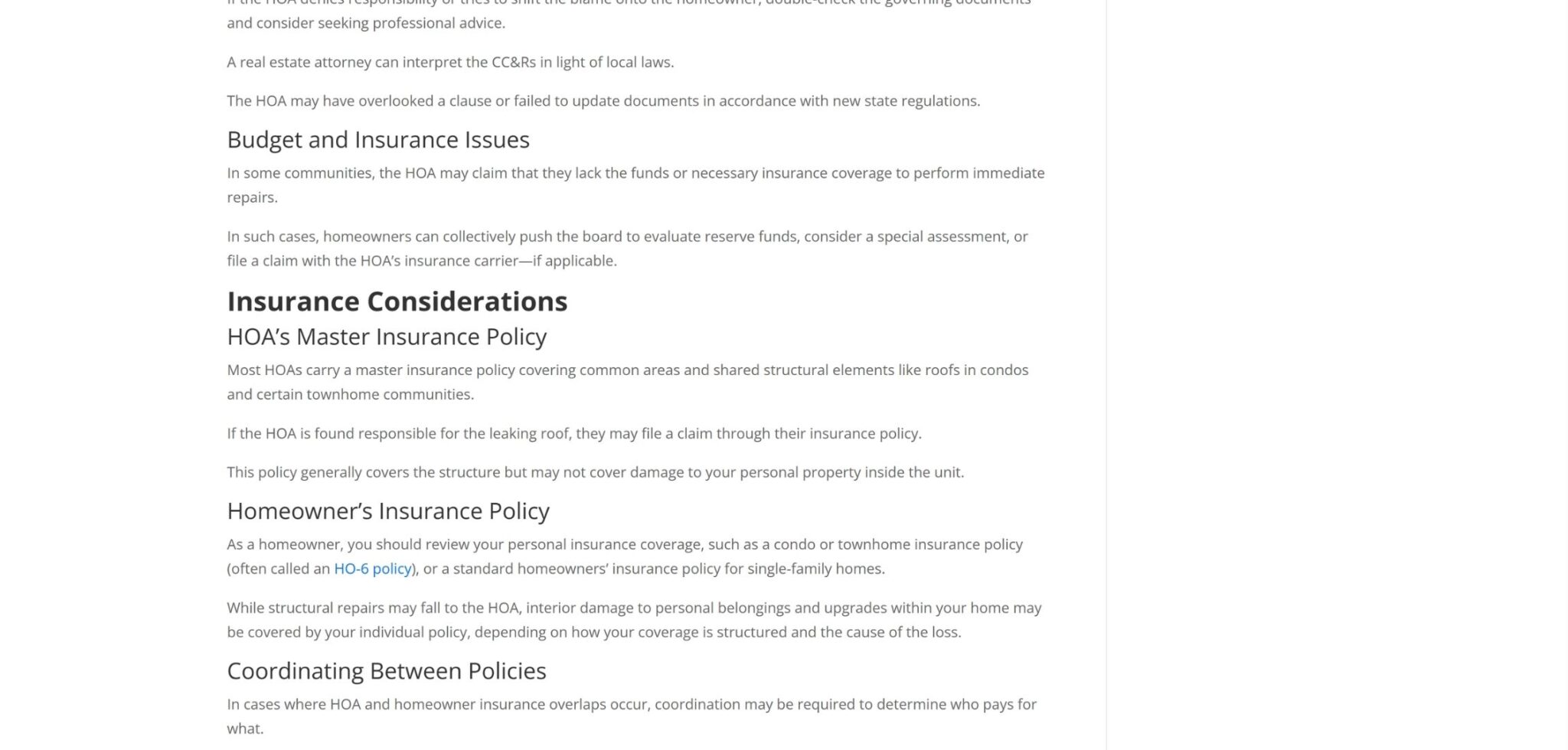
Task: Click the HOA's Master Insurance Policy heading
Action: pos(387,337)
